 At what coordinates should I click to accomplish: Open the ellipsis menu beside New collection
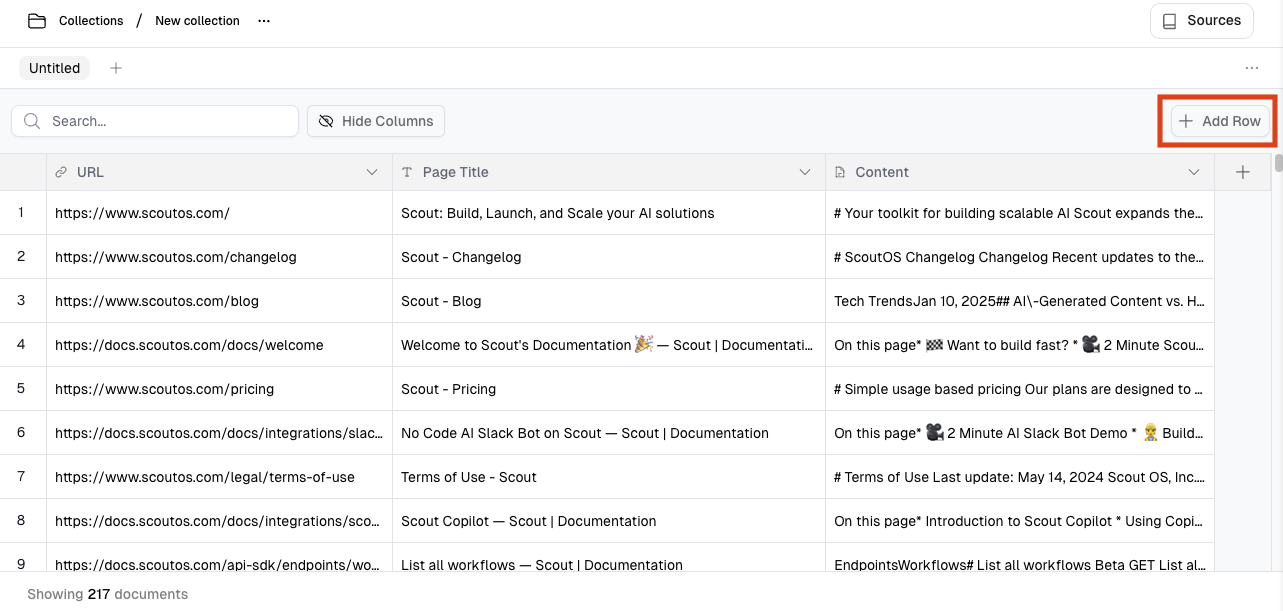[x=264, y=21]
